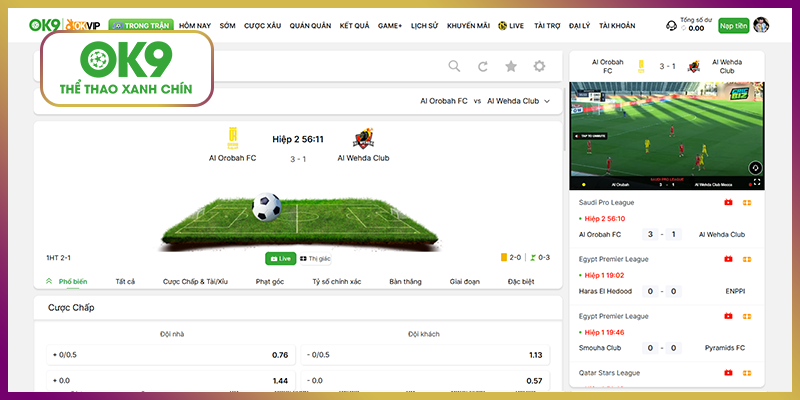
Task: Select home handicap +0/0.5 odds 0.76
Action: pyautogui.click(x=168, y=354)
